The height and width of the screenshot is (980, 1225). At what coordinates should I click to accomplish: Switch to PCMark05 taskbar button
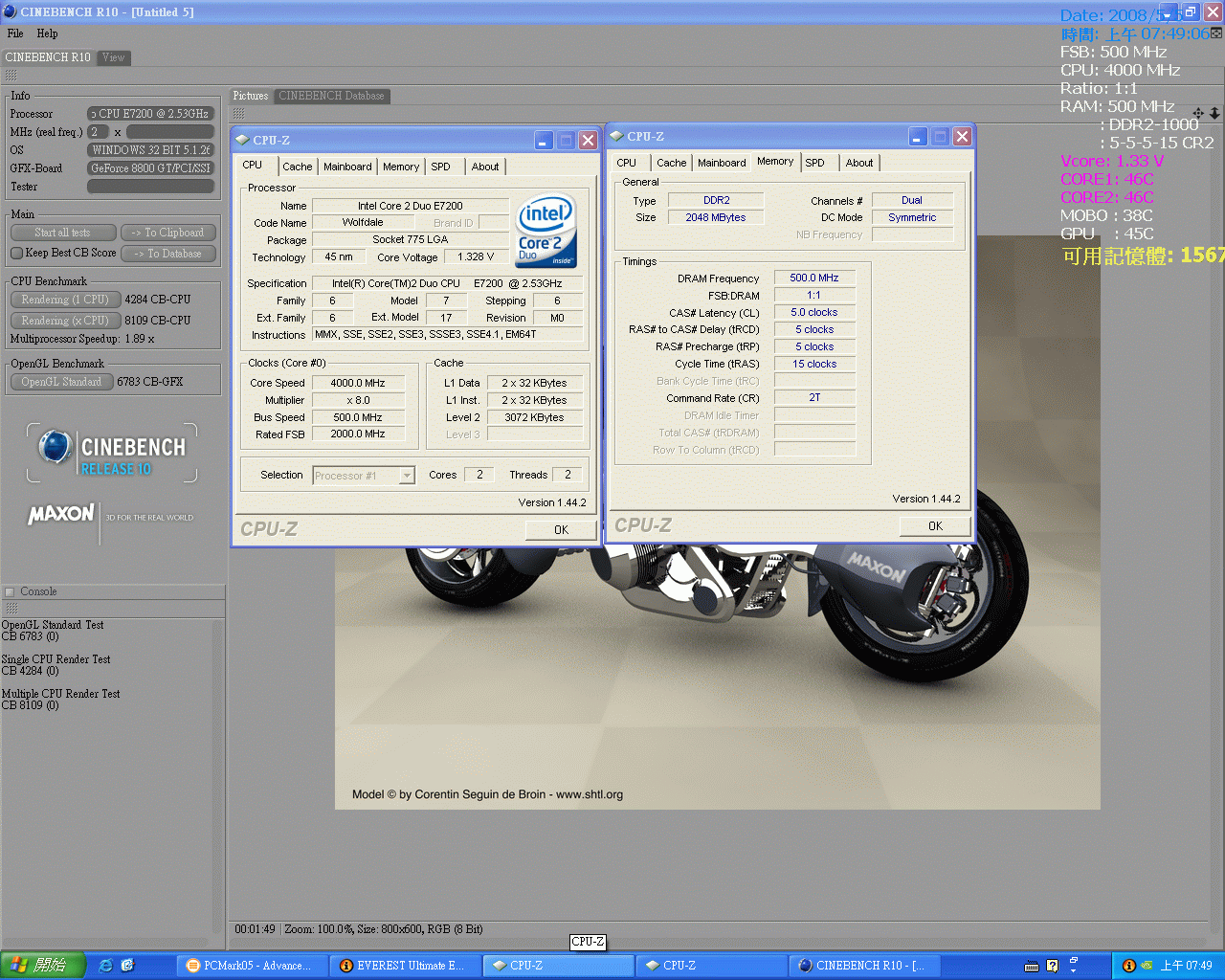251,966
